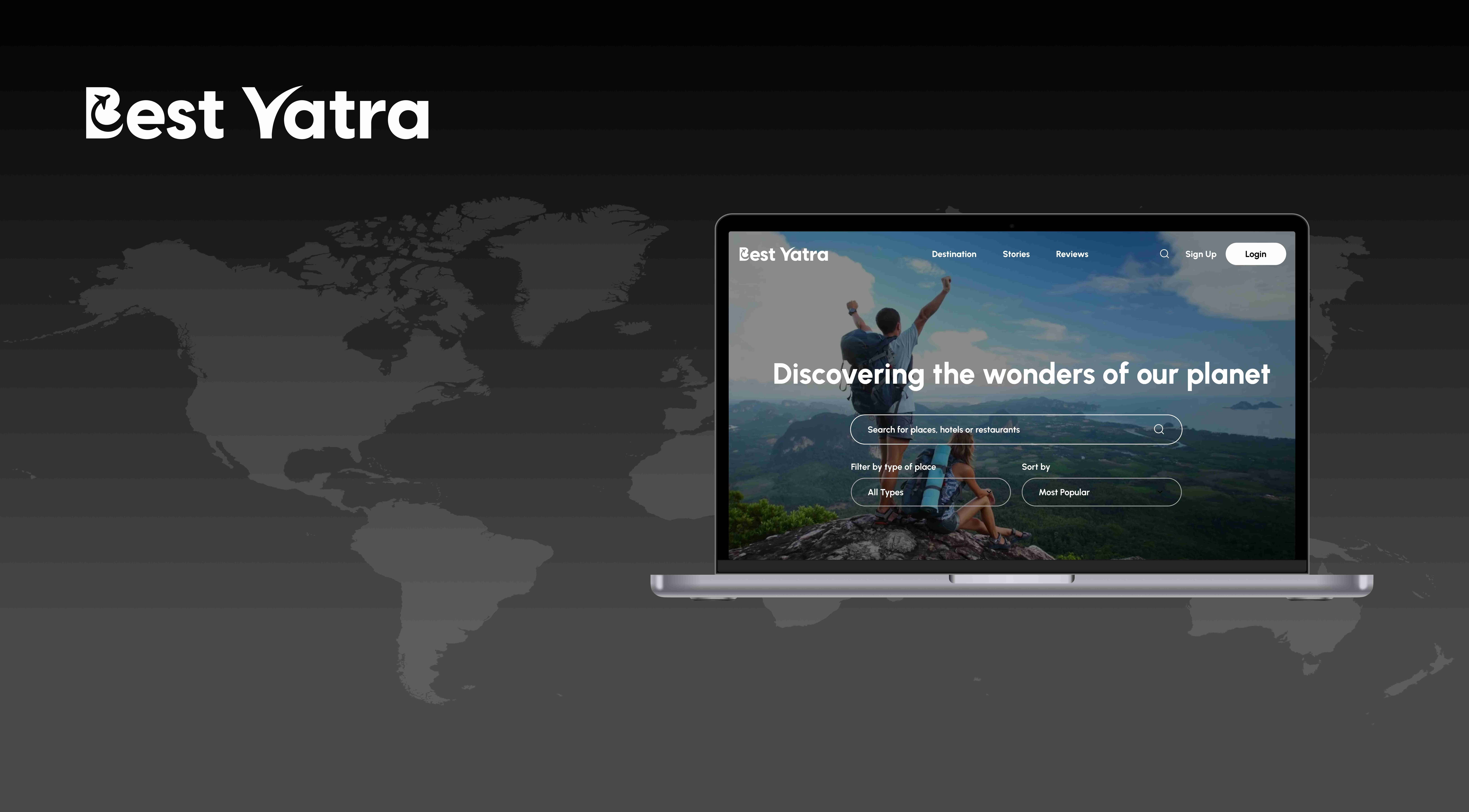Focus the places, hotels or restaurants search field
Screen dimensions: 1469x812
tap(1016, 429)
